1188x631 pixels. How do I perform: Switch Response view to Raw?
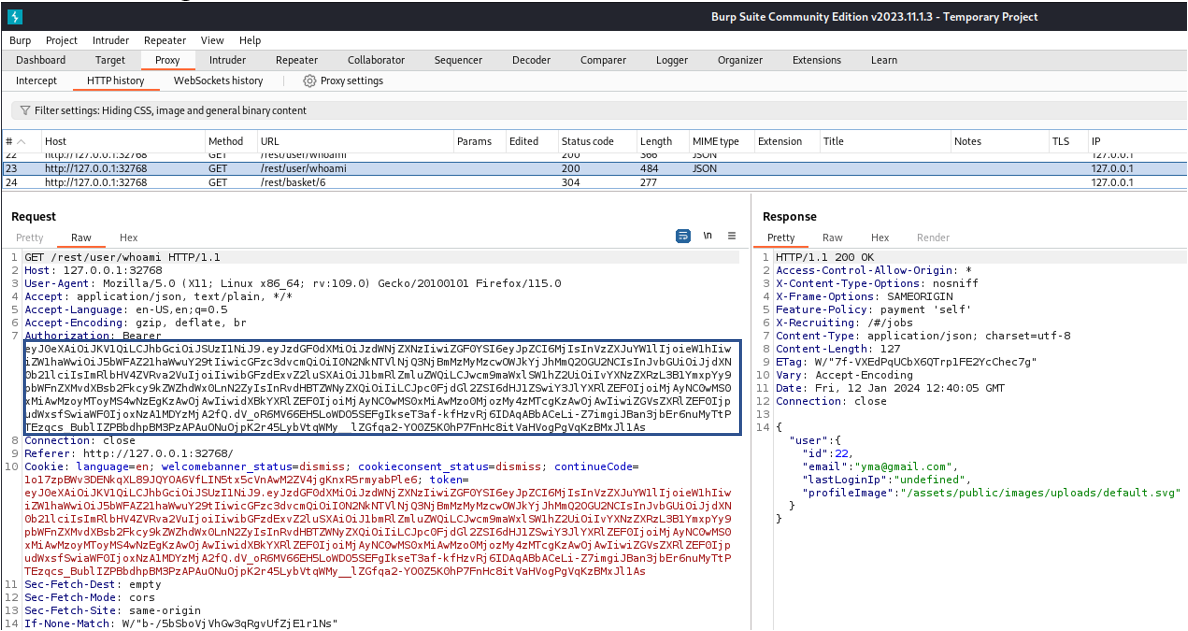coord(832,237)
